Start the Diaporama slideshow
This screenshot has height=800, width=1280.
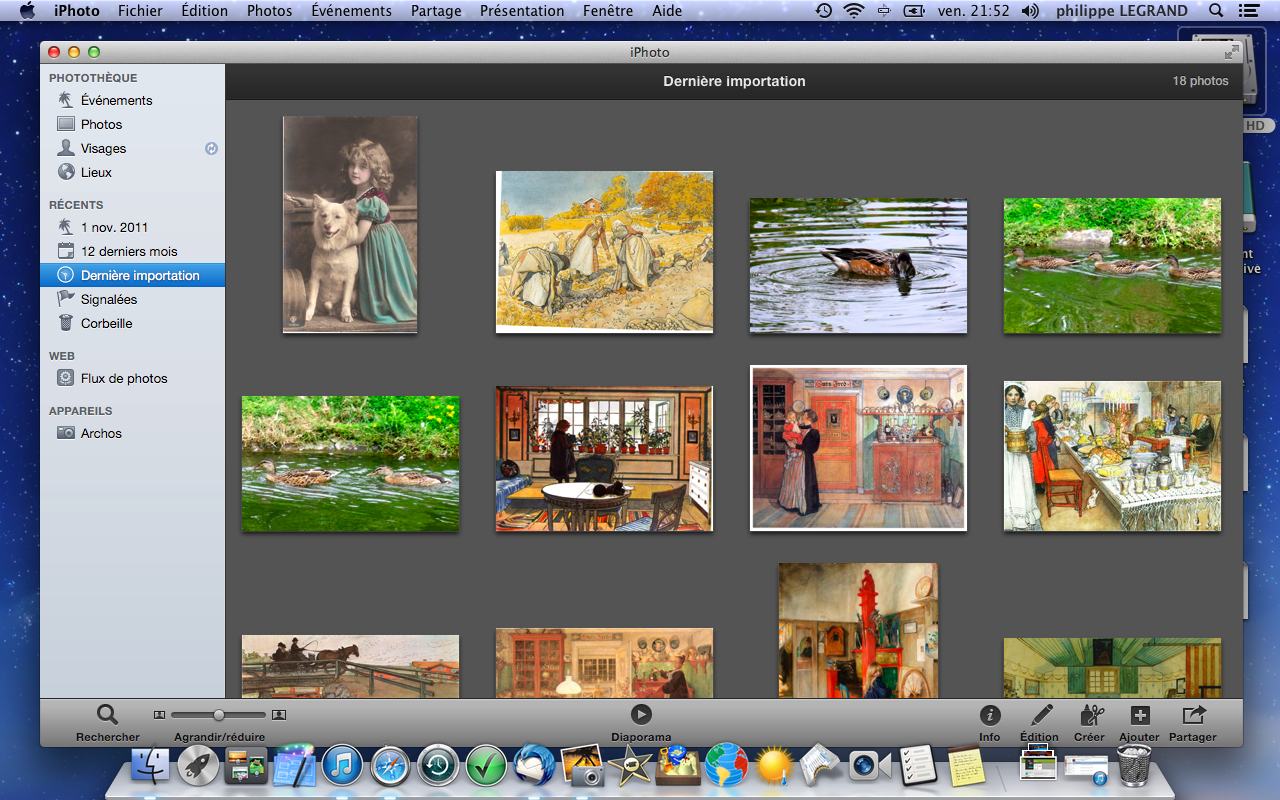coord(641,714)
